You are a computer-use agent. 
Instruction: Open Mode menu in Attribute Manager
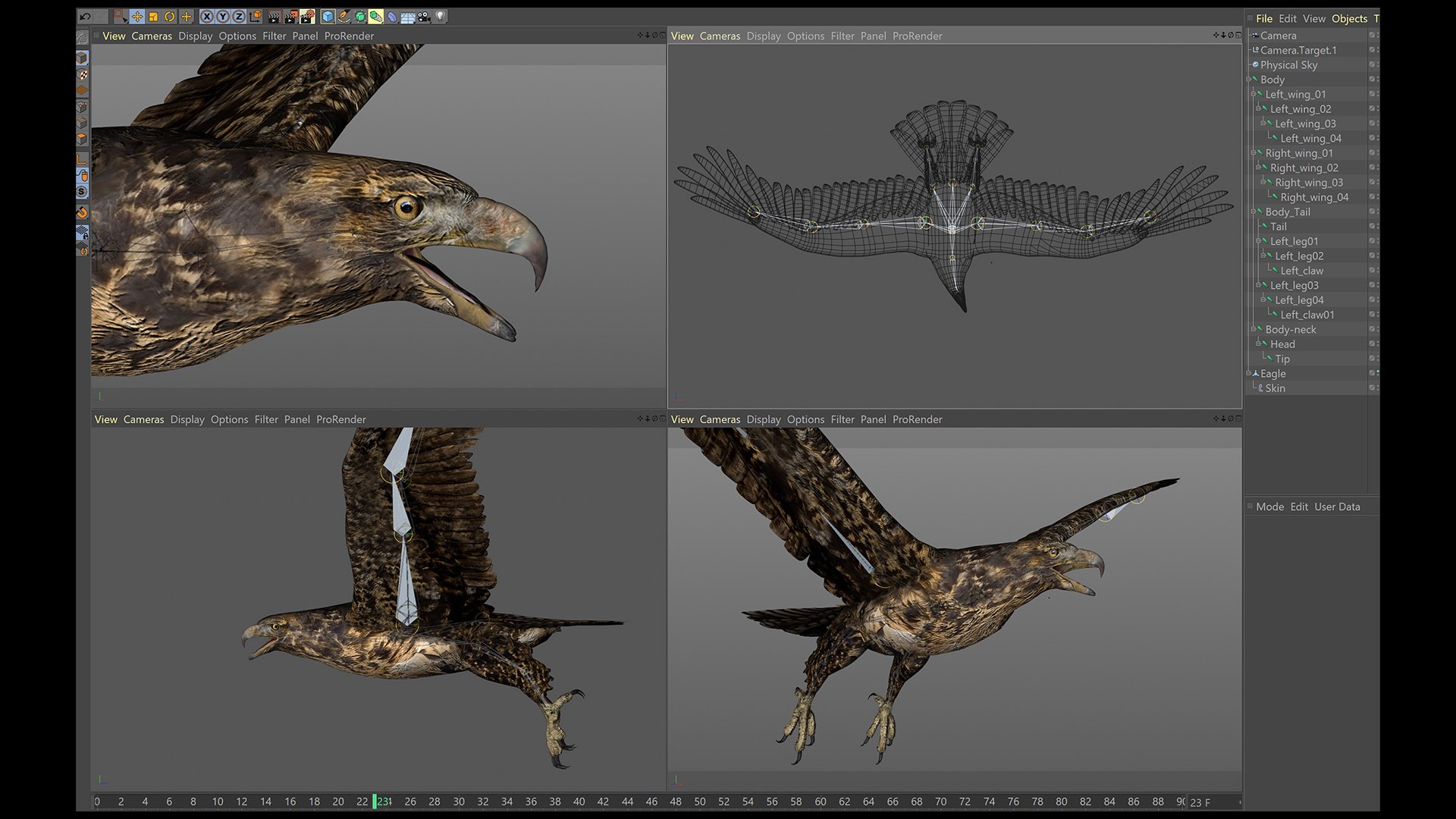(x=1269, y=507)
